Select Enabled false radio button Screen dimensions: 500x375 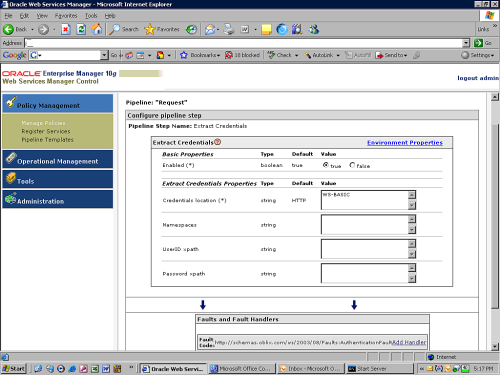pyautogui.click(x=352, y=165)
